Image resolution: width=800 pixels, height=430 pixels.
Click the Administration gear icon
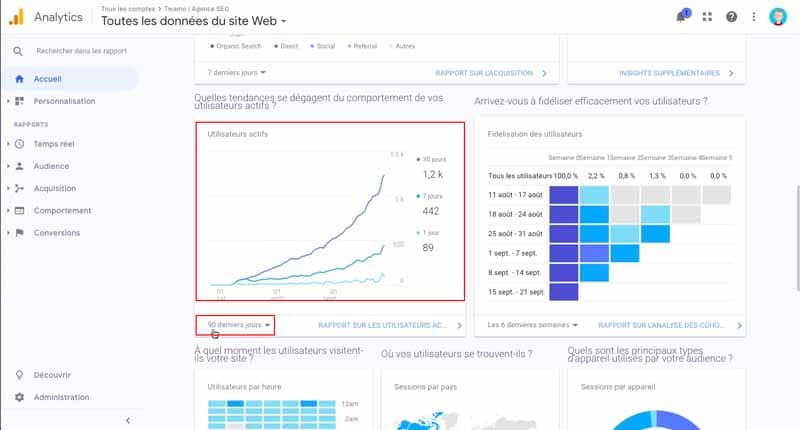point(19,397)
